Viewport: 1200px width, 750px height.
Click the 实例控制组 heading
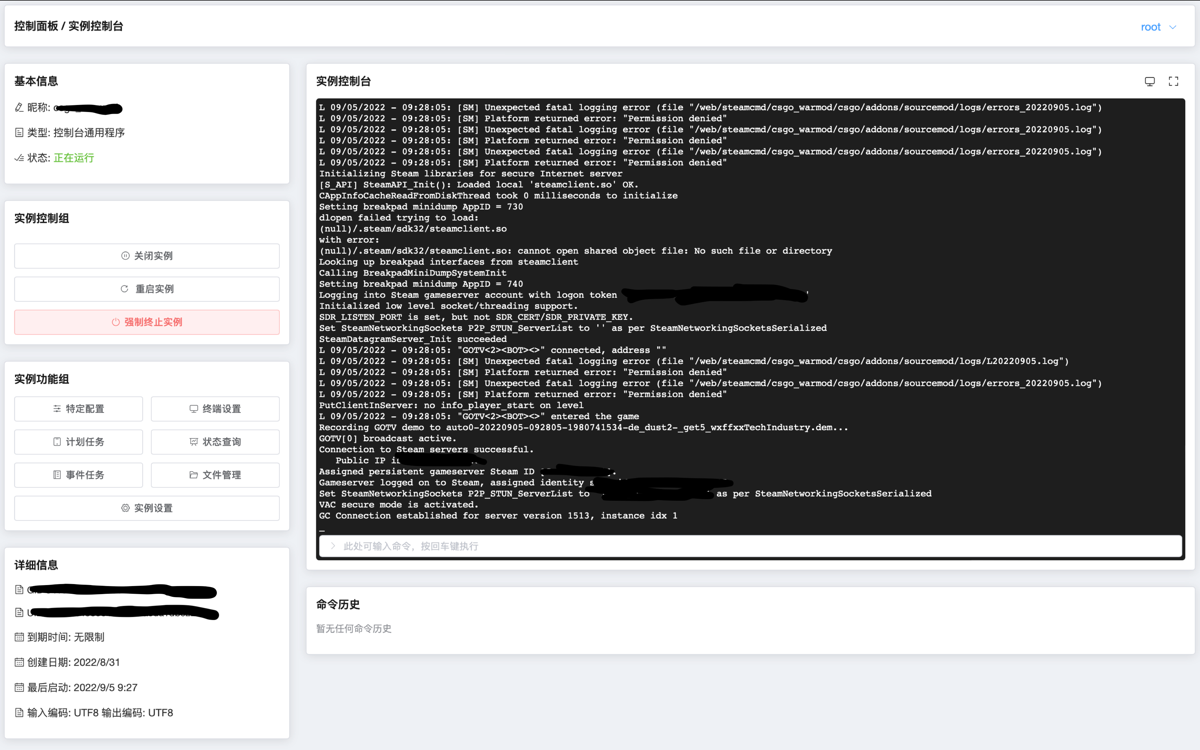[x=42, y=218]
